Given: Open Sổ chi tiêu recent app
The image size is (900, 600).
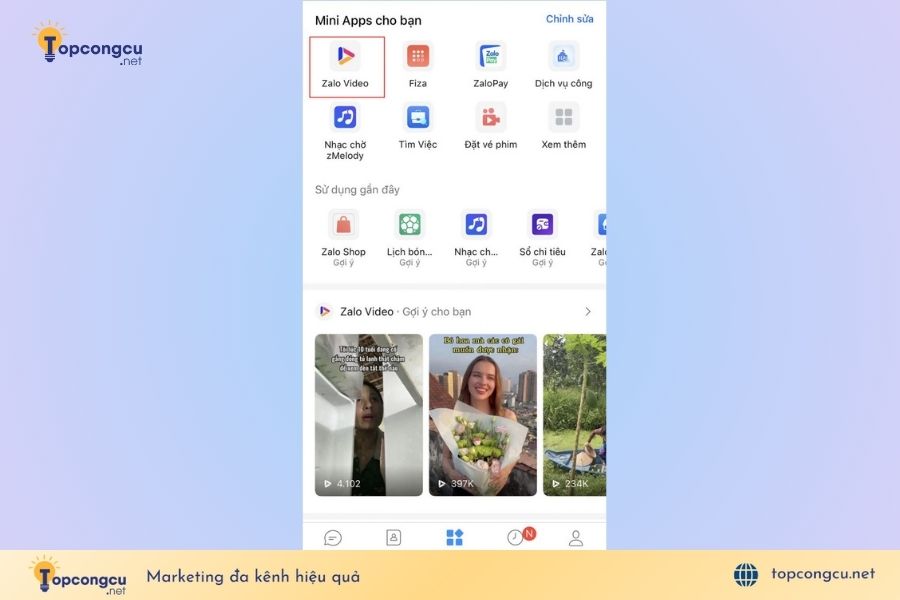Looking at the screenshot, I should (x=542, y=238).
